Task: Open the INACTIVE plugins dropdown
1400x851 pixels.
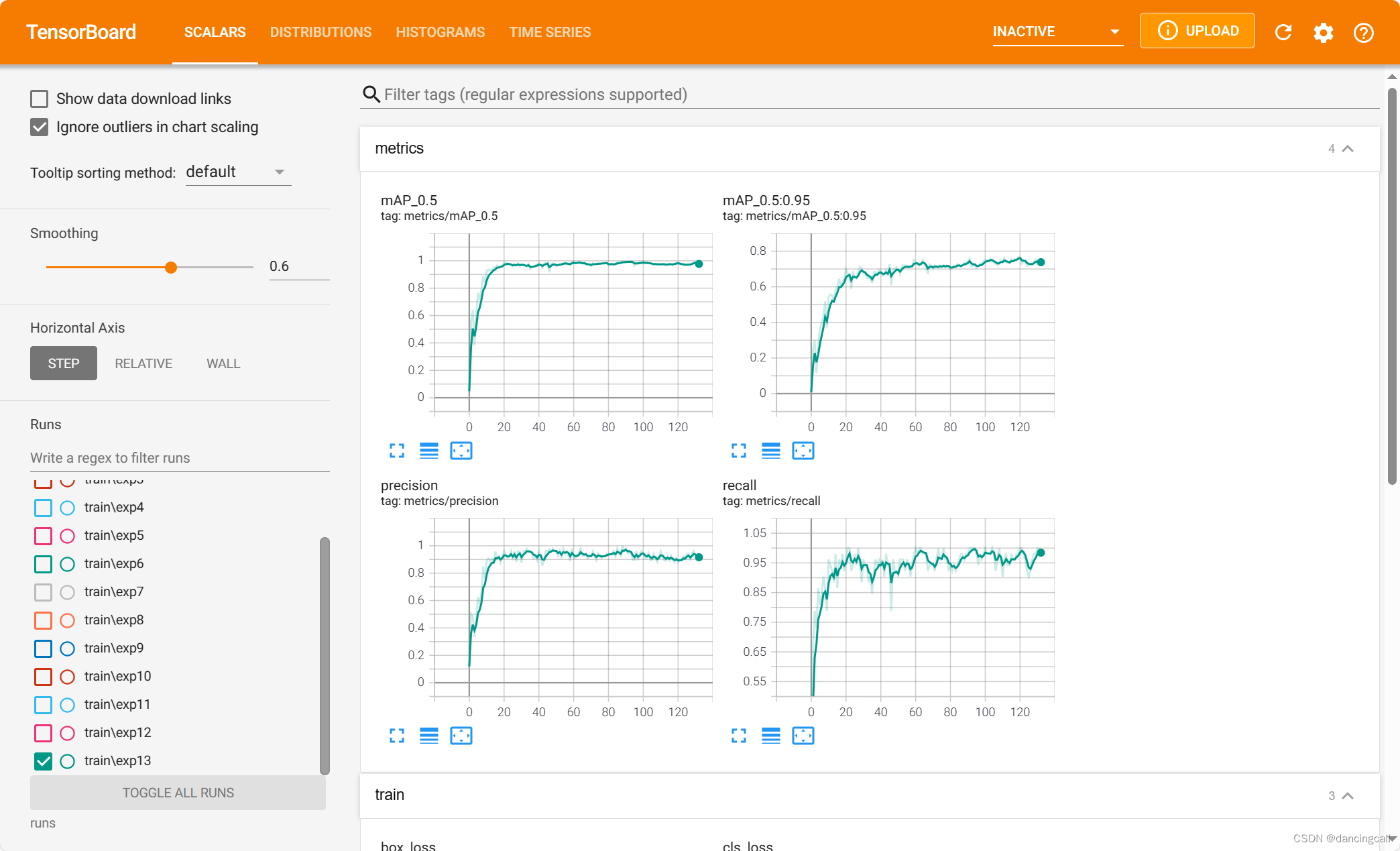Action: (x=1057, y=32)
